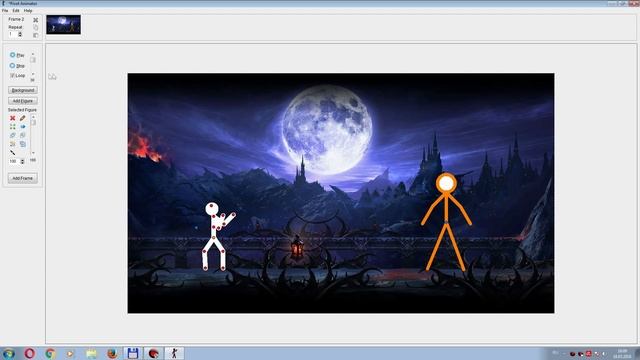Copy the current frame icon
The width and height of the screenshot is (640, 360).
(36, 27)
